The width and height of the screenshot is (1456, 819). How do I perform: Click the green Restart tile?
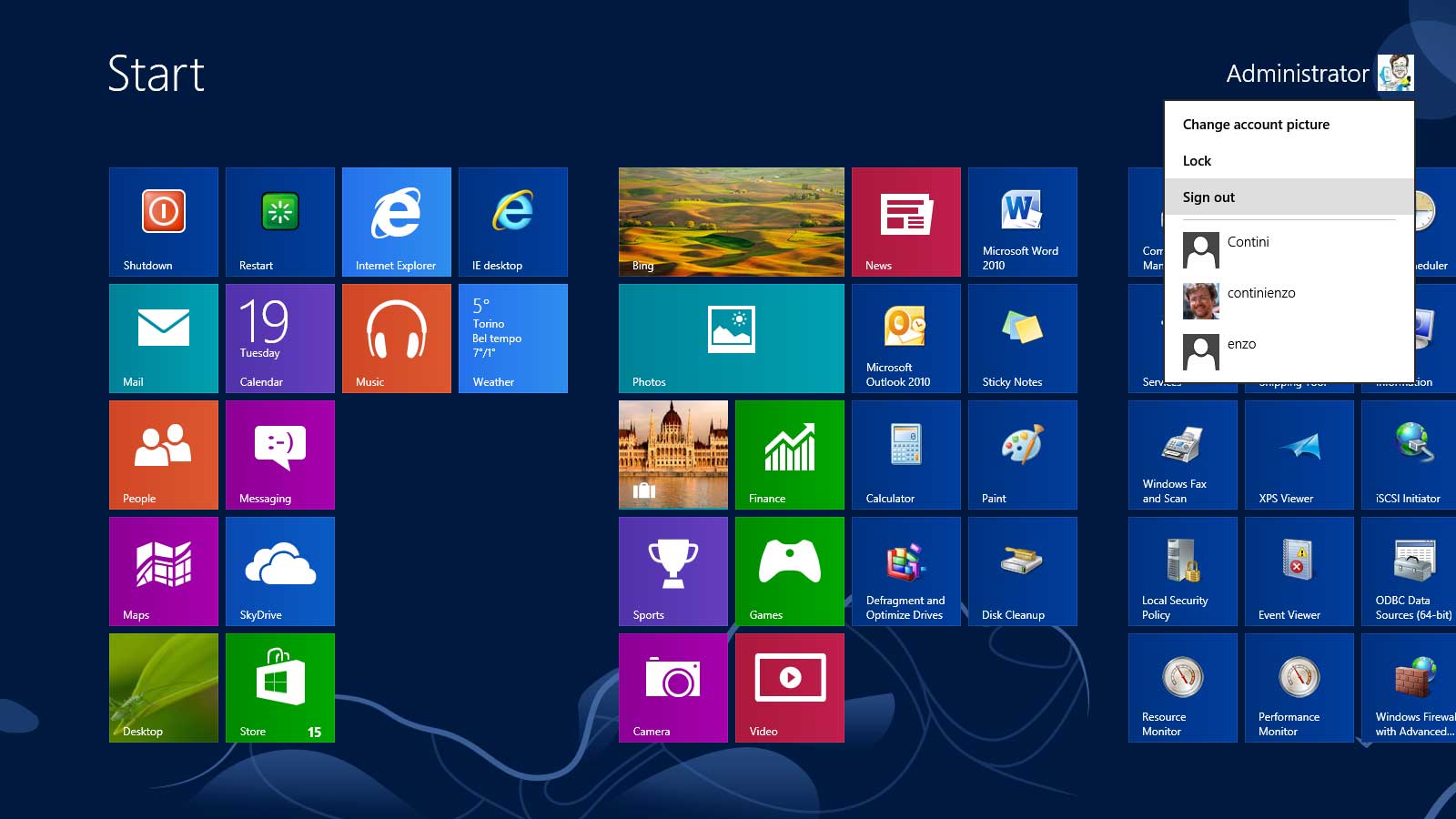pyautogui.click(x=280, y=221)
